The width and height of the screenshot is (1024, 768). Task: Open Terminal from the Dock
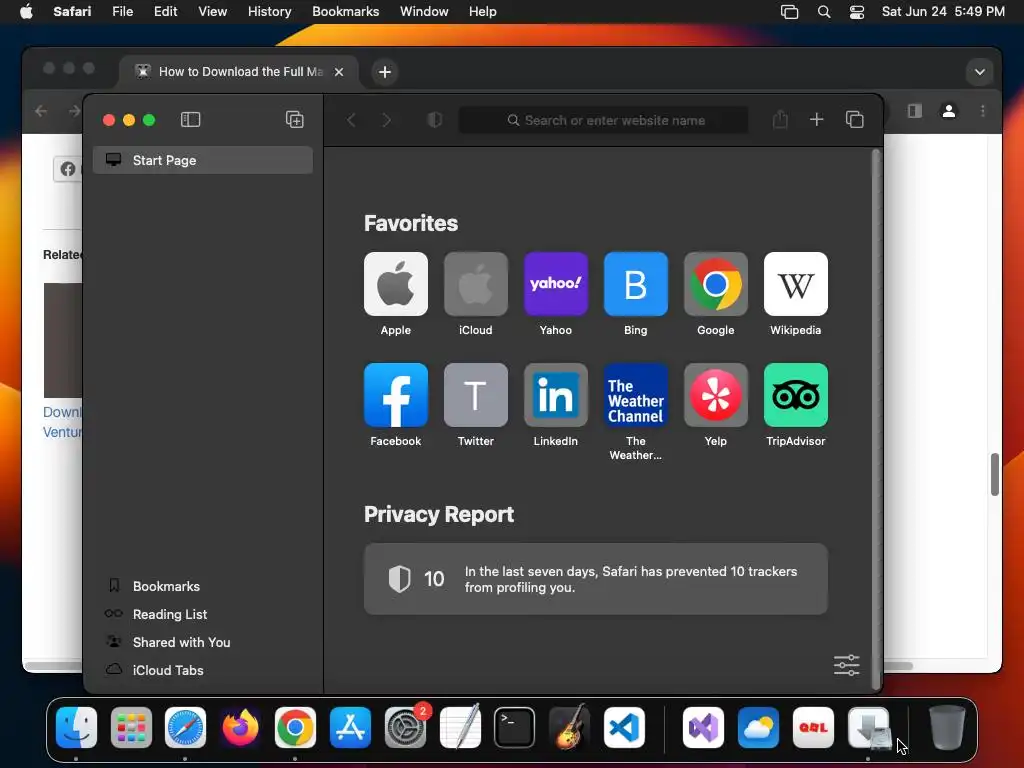515,728
